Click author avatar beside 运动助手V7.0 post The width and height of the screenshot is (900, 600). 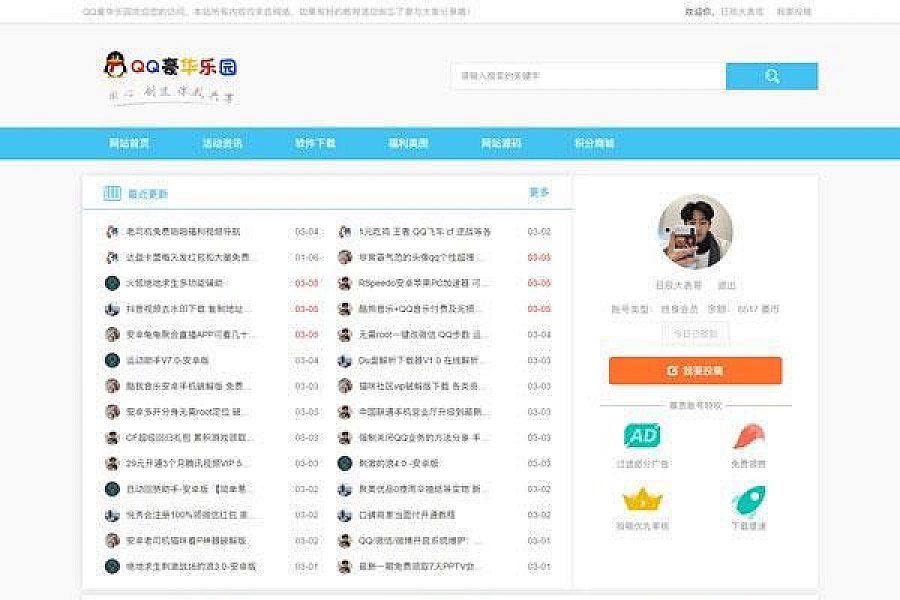pyautogui.click(x=112, y=360)
